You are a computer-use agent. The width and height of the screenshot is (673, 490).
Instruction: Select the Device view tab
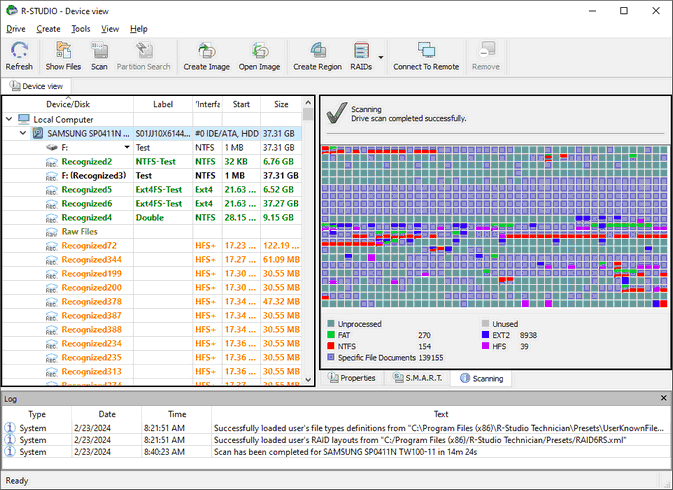[36, 86]
